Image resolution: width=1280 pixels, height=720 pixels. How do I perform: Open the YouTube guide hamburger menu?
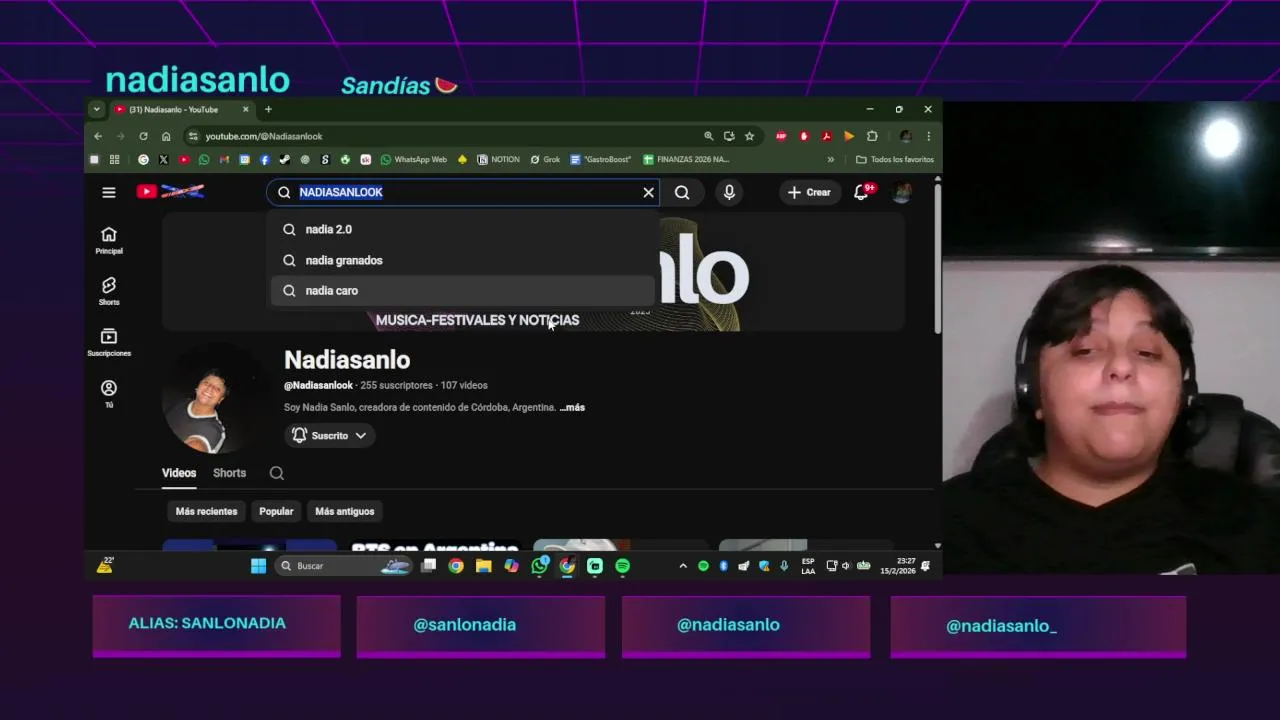(x=109, y=192)
